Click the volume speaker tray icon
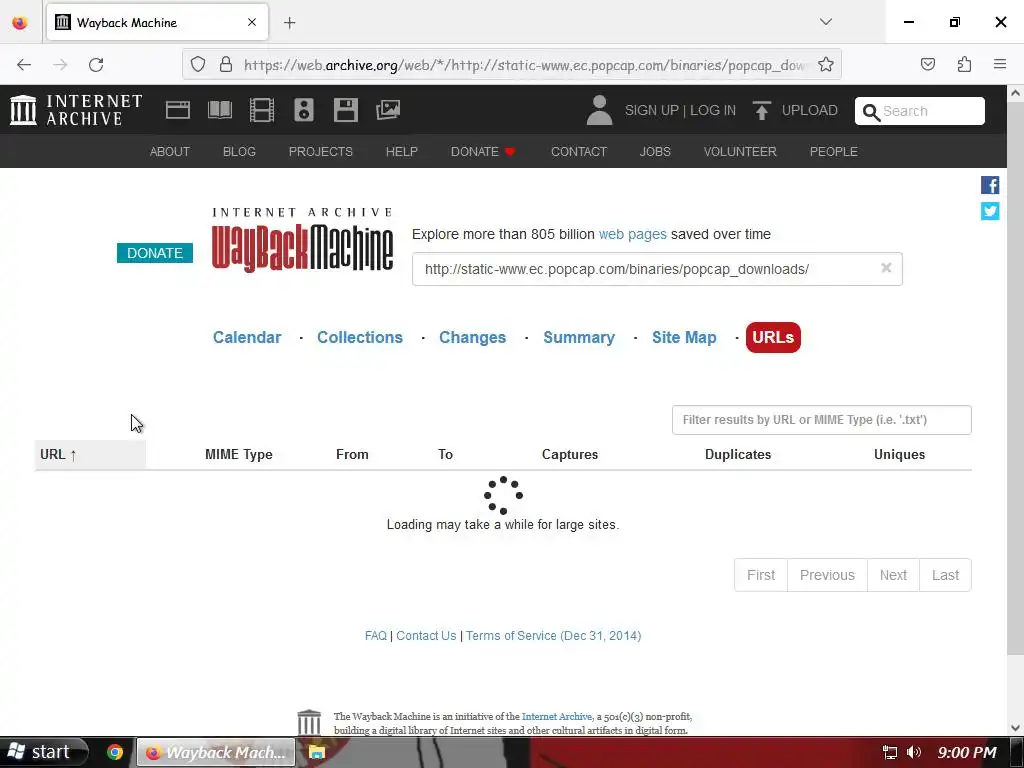This screenshot has height=768, width=1024. click(x=914, y=752)
